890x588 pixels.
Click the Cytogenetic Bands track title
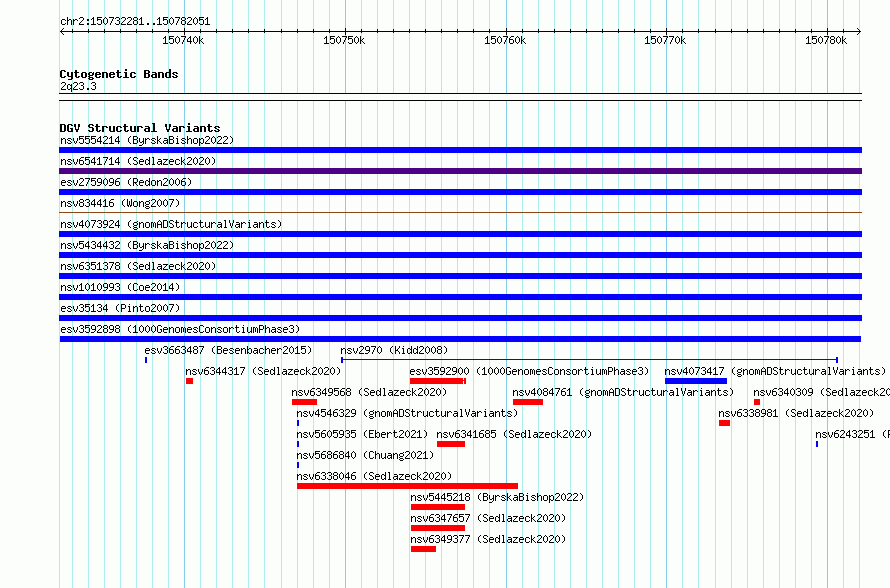click(x=119, y=74)
